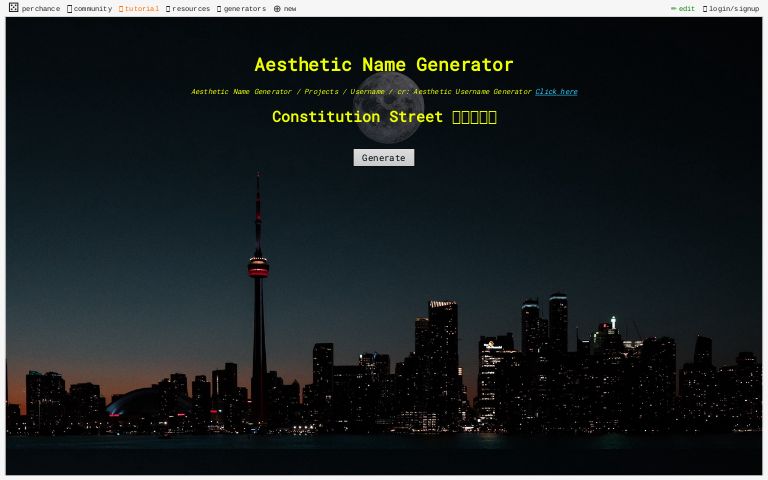Browse the generators menu item
768x480 pixels.
tap(245, 9)
